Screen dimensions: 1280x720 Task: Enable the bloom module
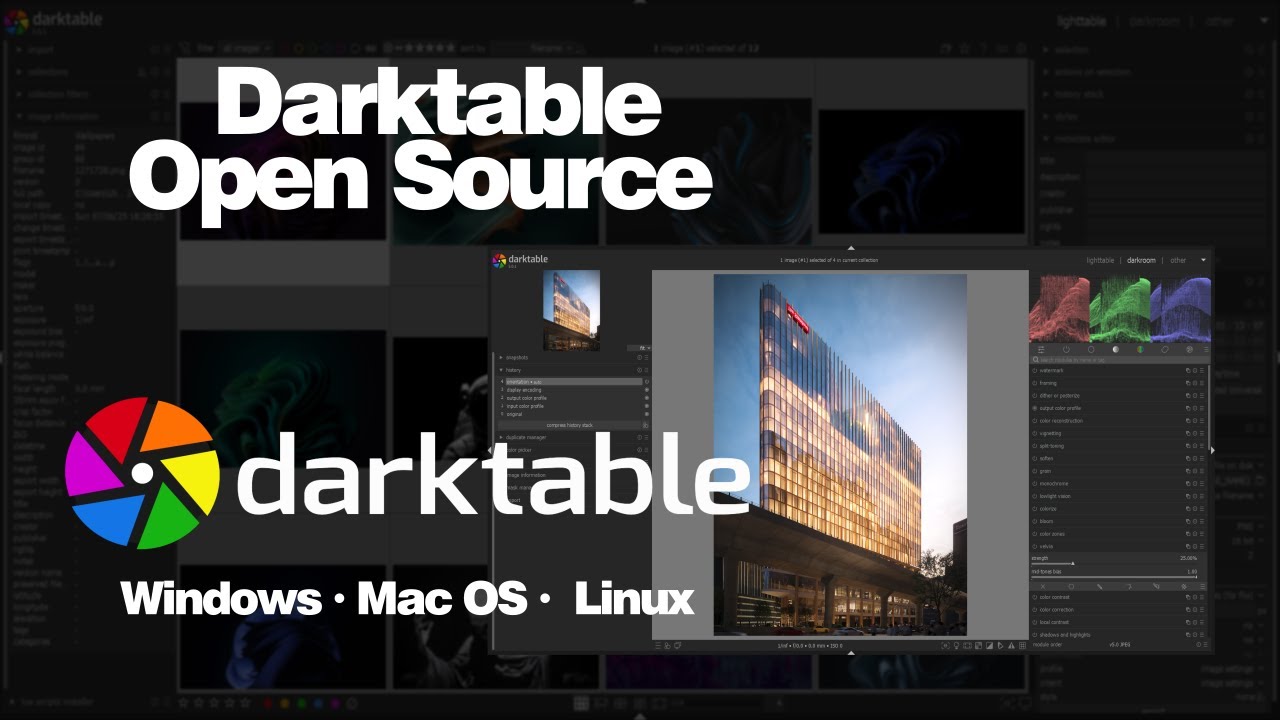click(1035, 521)
